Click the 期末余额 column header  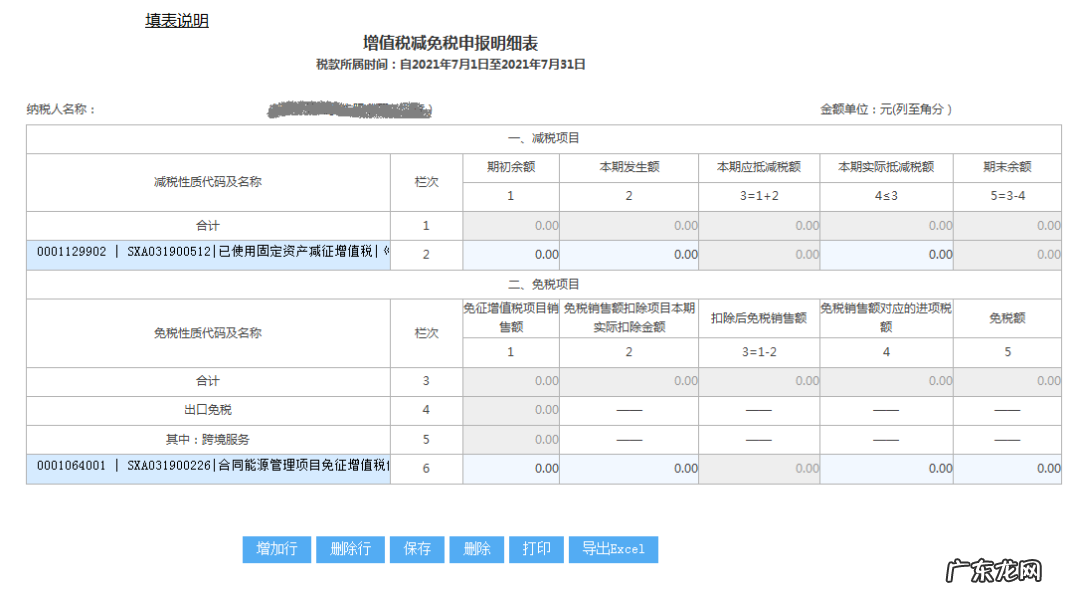point(1007,168)
